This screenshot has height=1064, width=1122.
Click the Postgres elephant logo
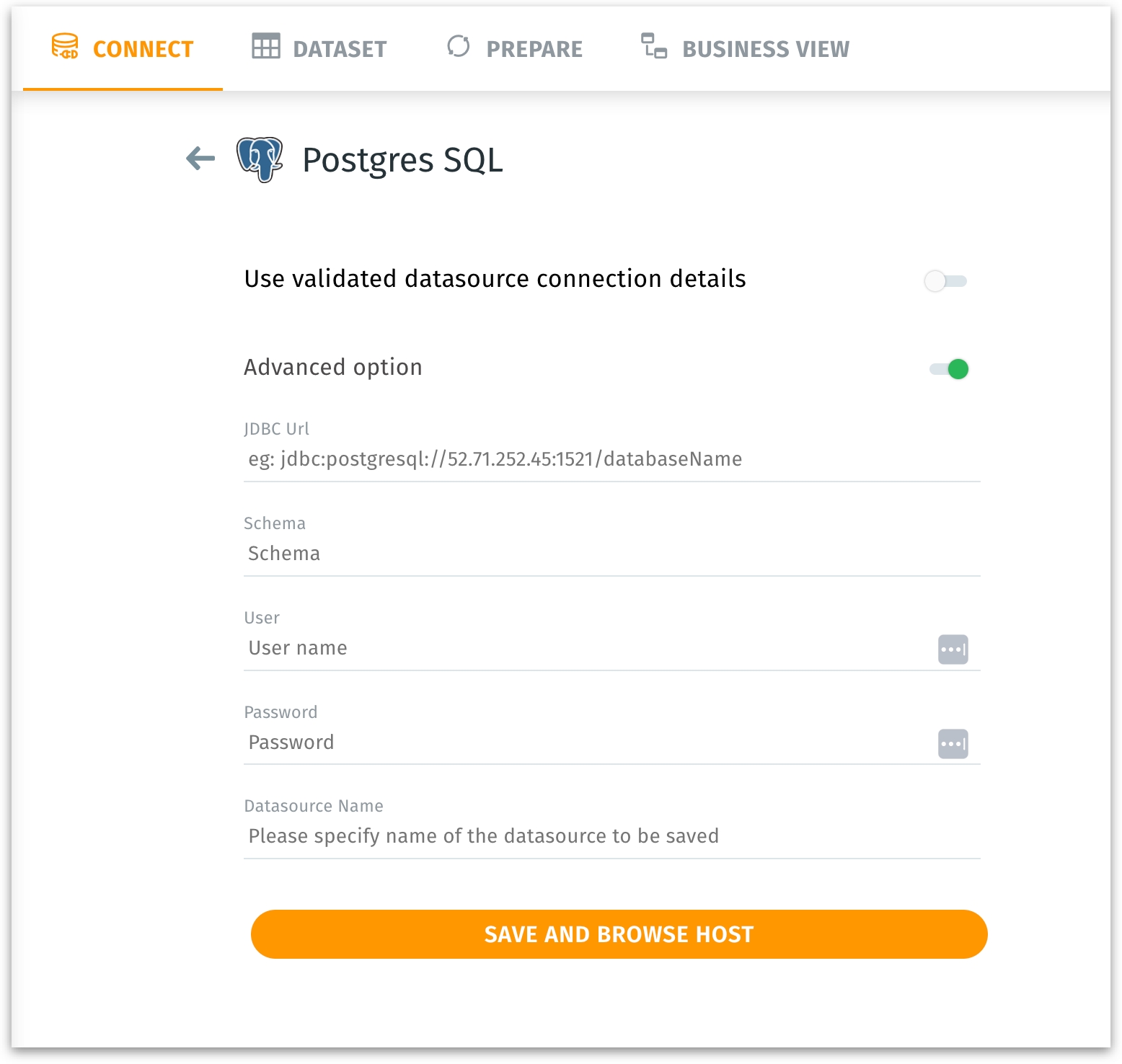260,159
